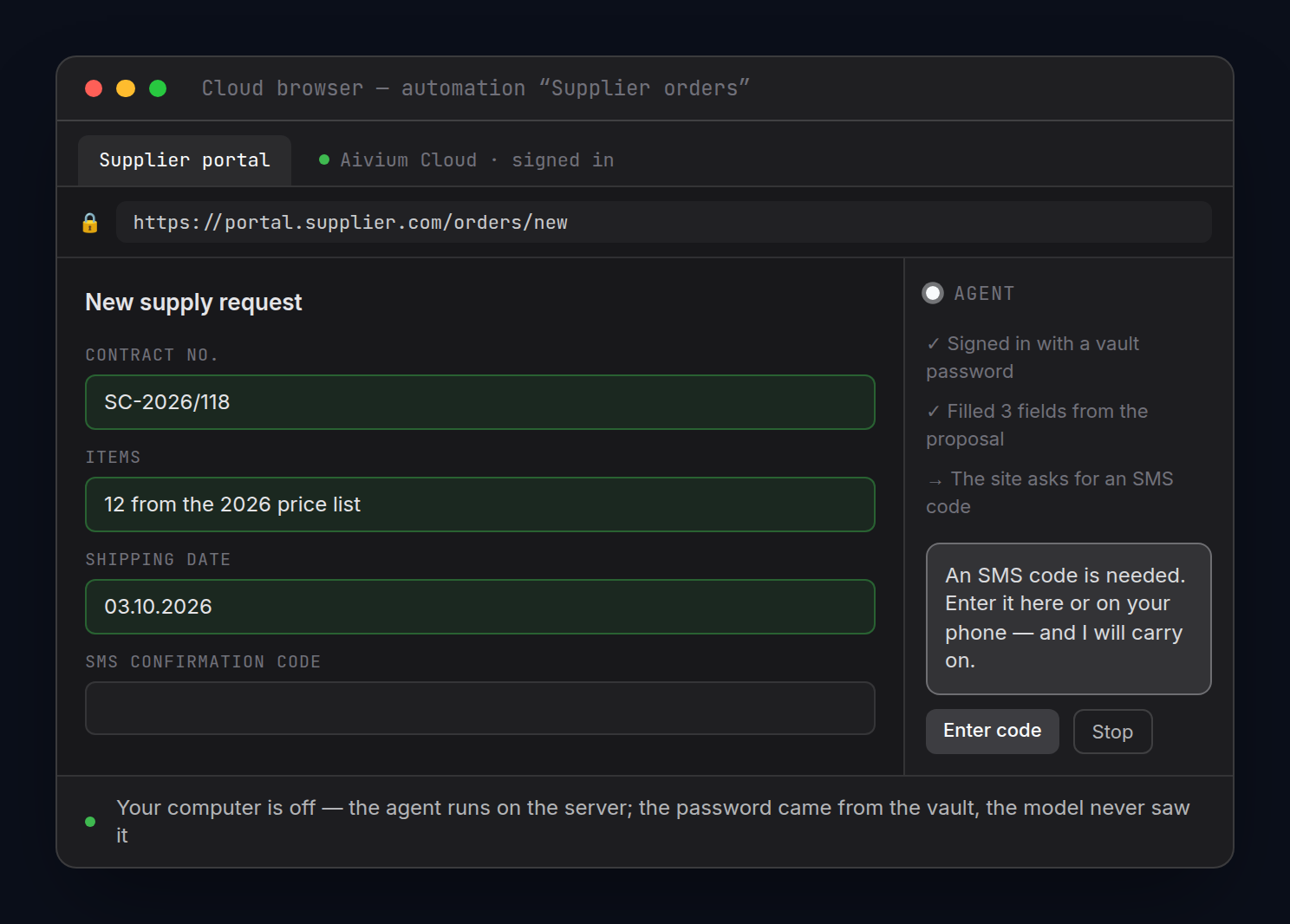Click the Shipping date field
This screenshot has height=924, width=1290.
pyautogui.click(x=480, y=607)
